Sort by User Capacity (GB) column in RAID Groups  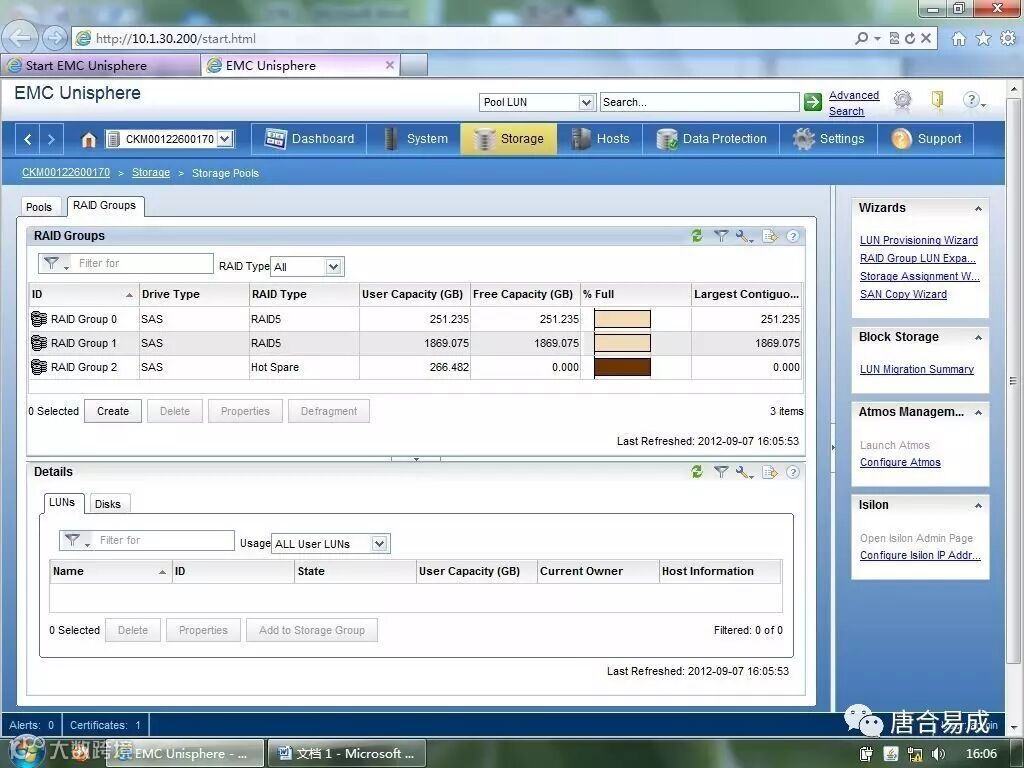pyautogui.click(x=414, y=294)
